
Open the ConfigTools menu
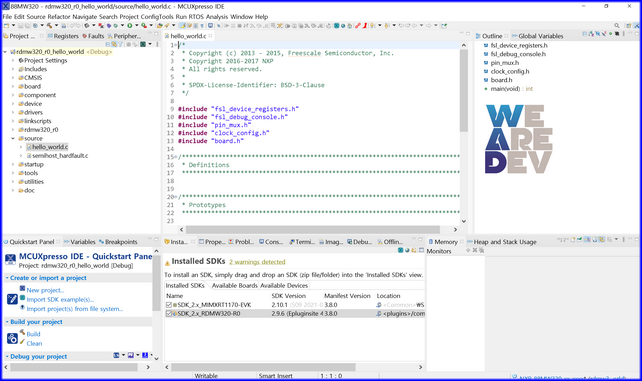click(157, 17)
